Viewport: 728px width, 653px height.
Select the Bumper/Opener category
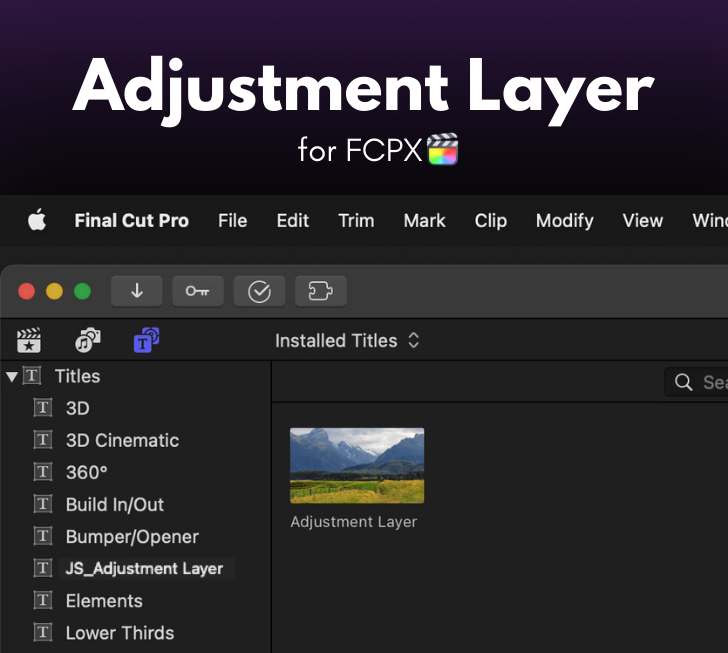coord(132,536)
